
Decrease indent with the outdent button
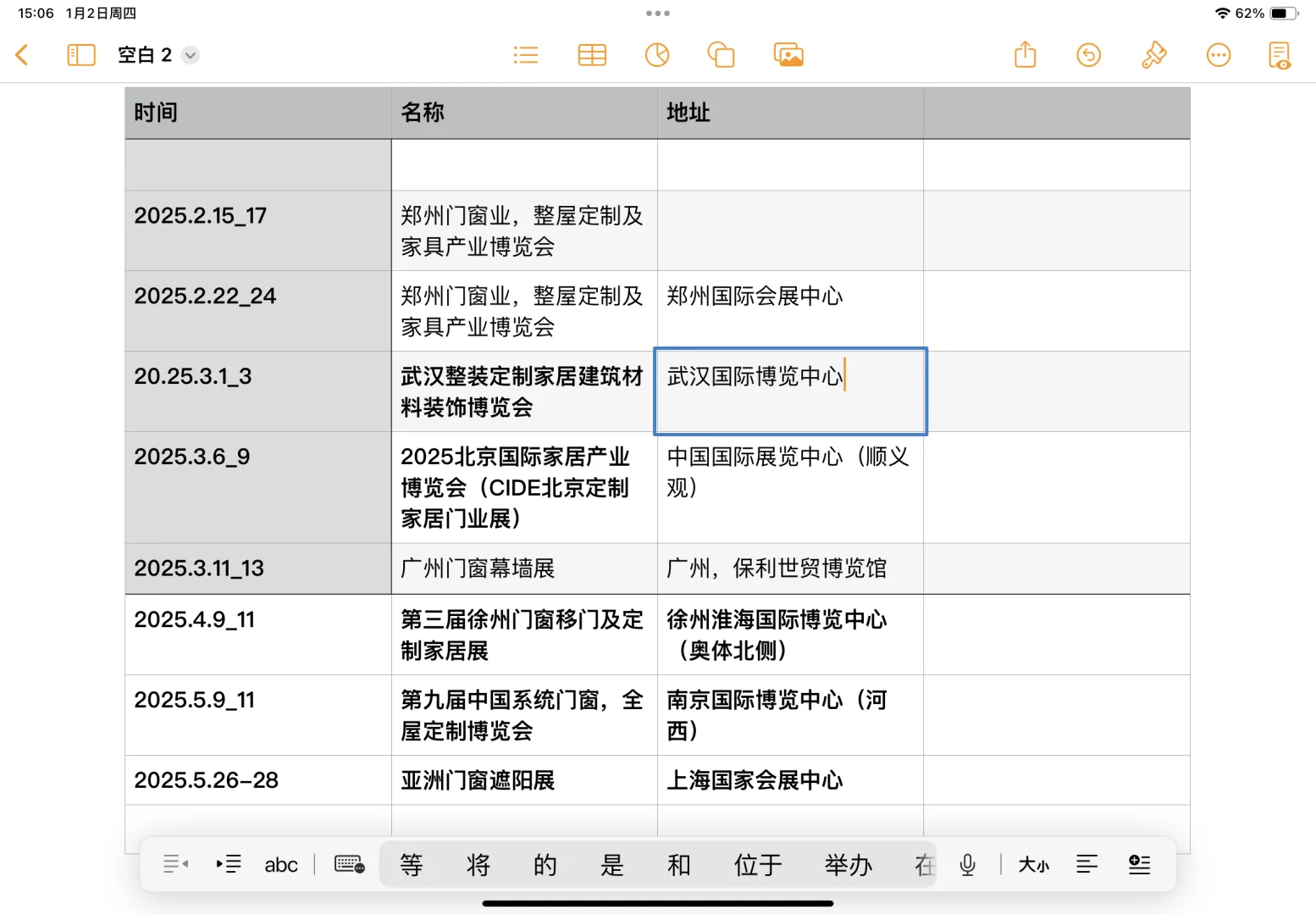(175, 864)
